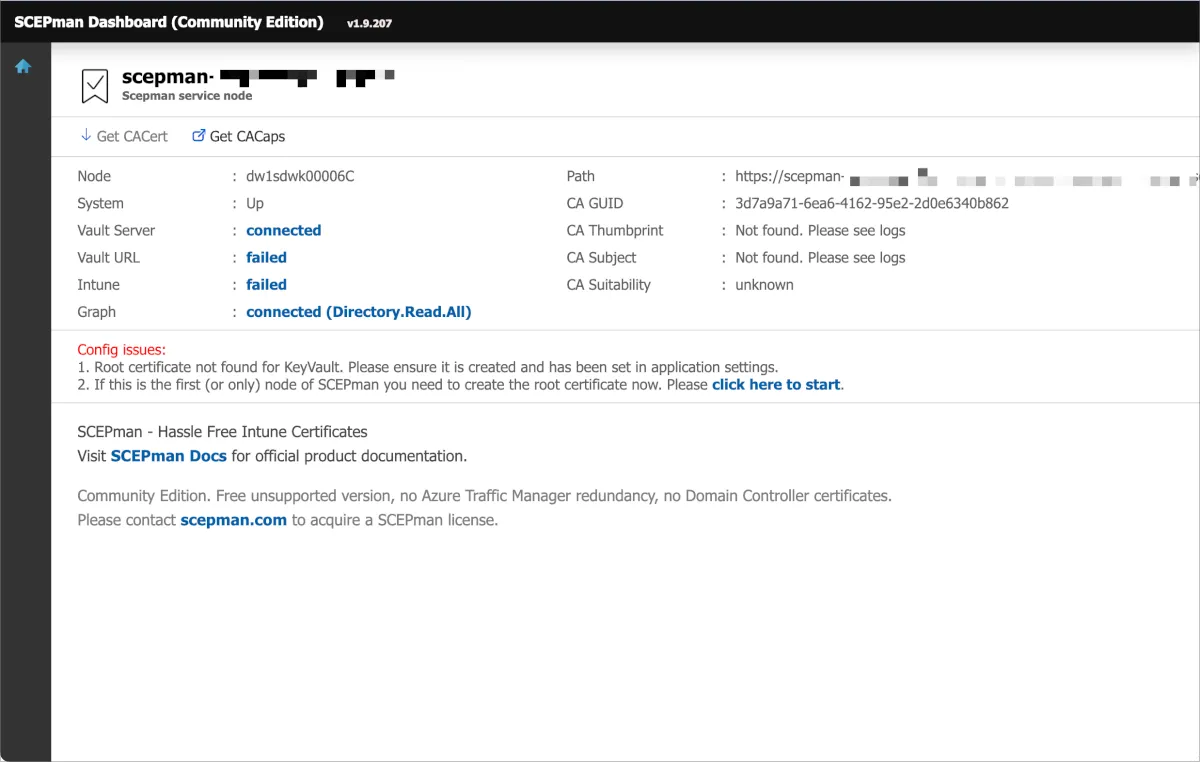
Task: Click the CA Thumbprint not found message
Action: click(x=820, y=230)
